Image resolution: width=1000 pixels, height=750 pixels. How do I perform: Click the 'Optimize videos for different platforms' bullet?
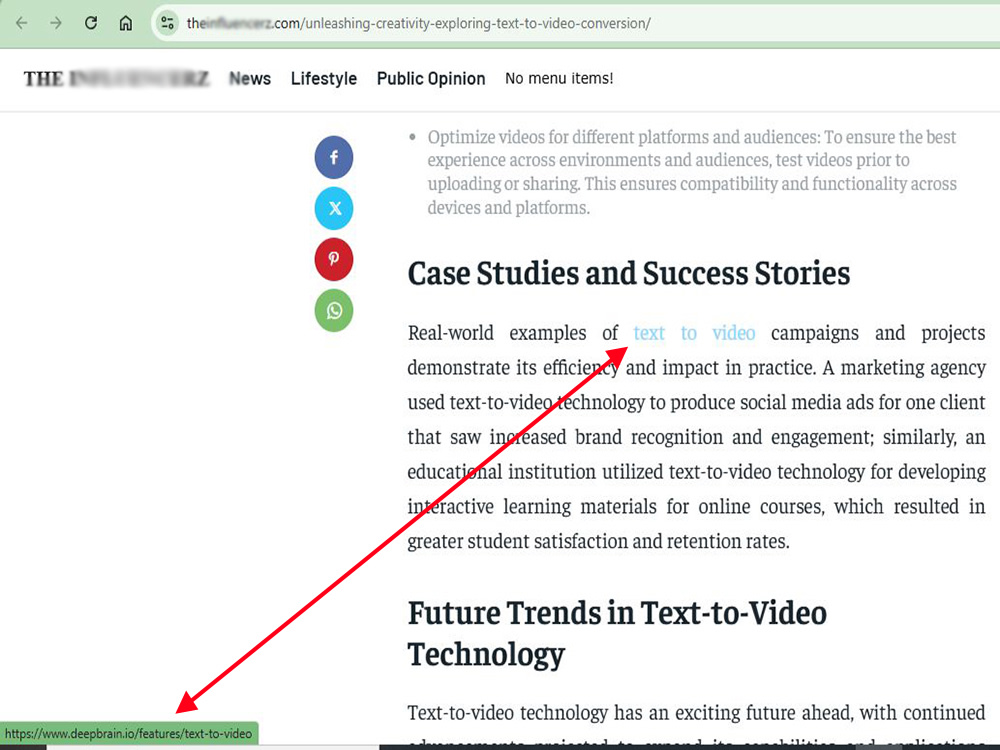[x=692, y=172]
